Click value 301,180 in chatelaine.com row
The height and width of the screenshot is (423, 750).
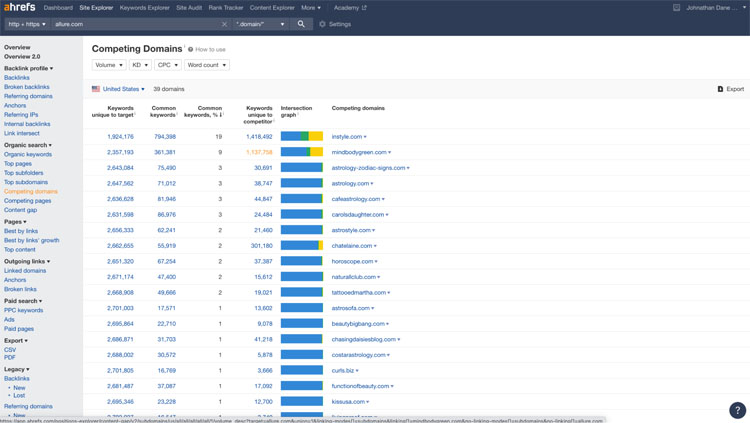(262, 246)
